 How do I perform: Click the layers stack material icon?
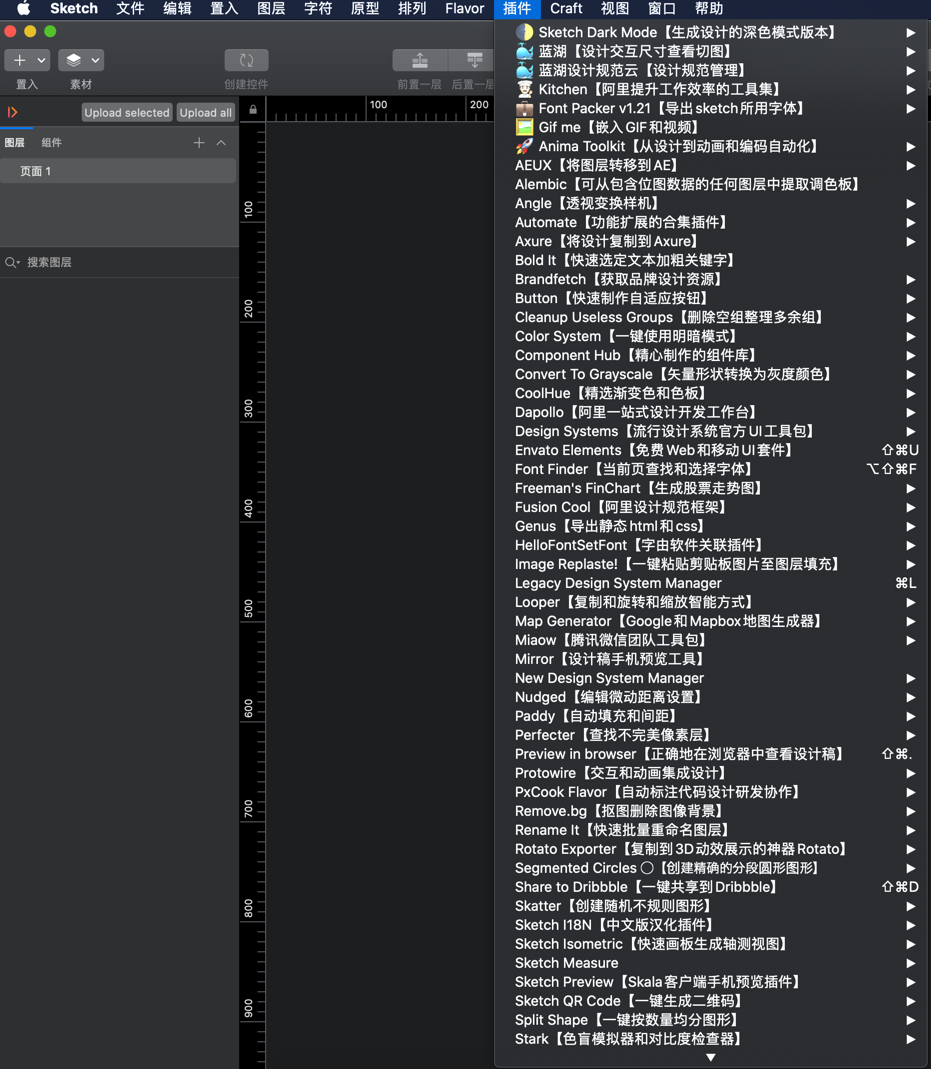point(74,60)
